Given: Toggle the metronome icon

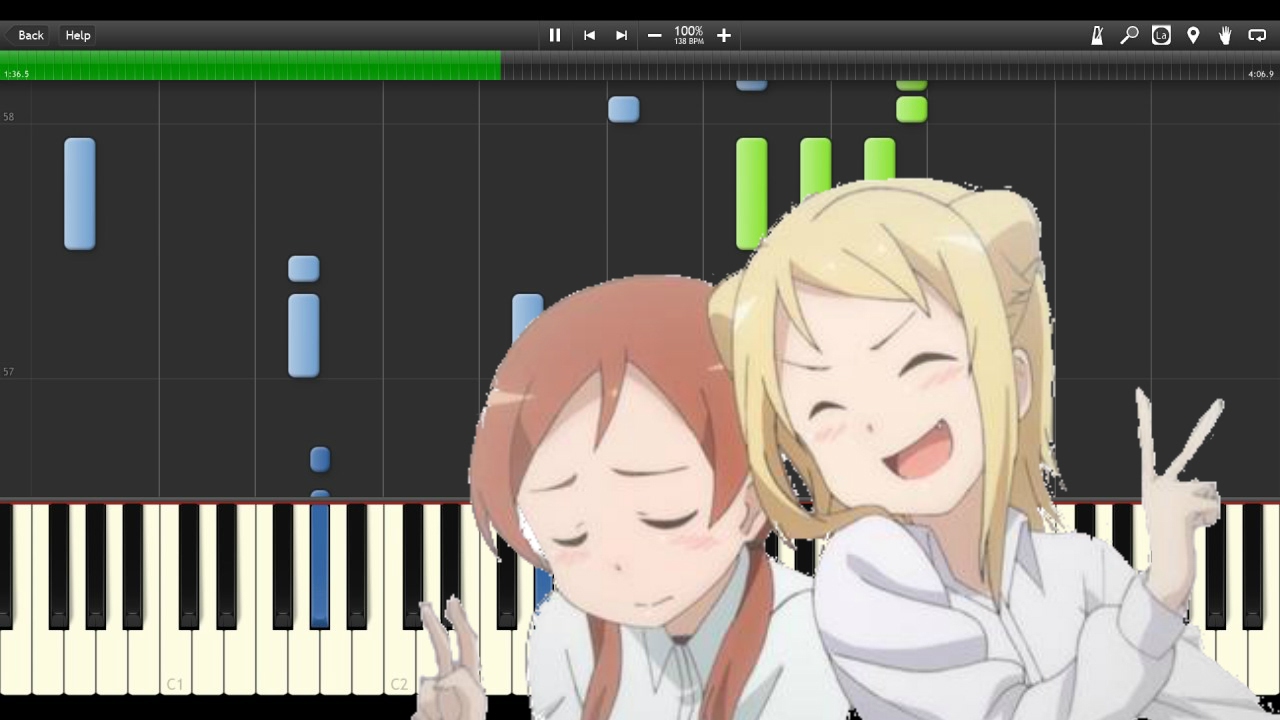Looking at the screenshot, I should 1097,35.
